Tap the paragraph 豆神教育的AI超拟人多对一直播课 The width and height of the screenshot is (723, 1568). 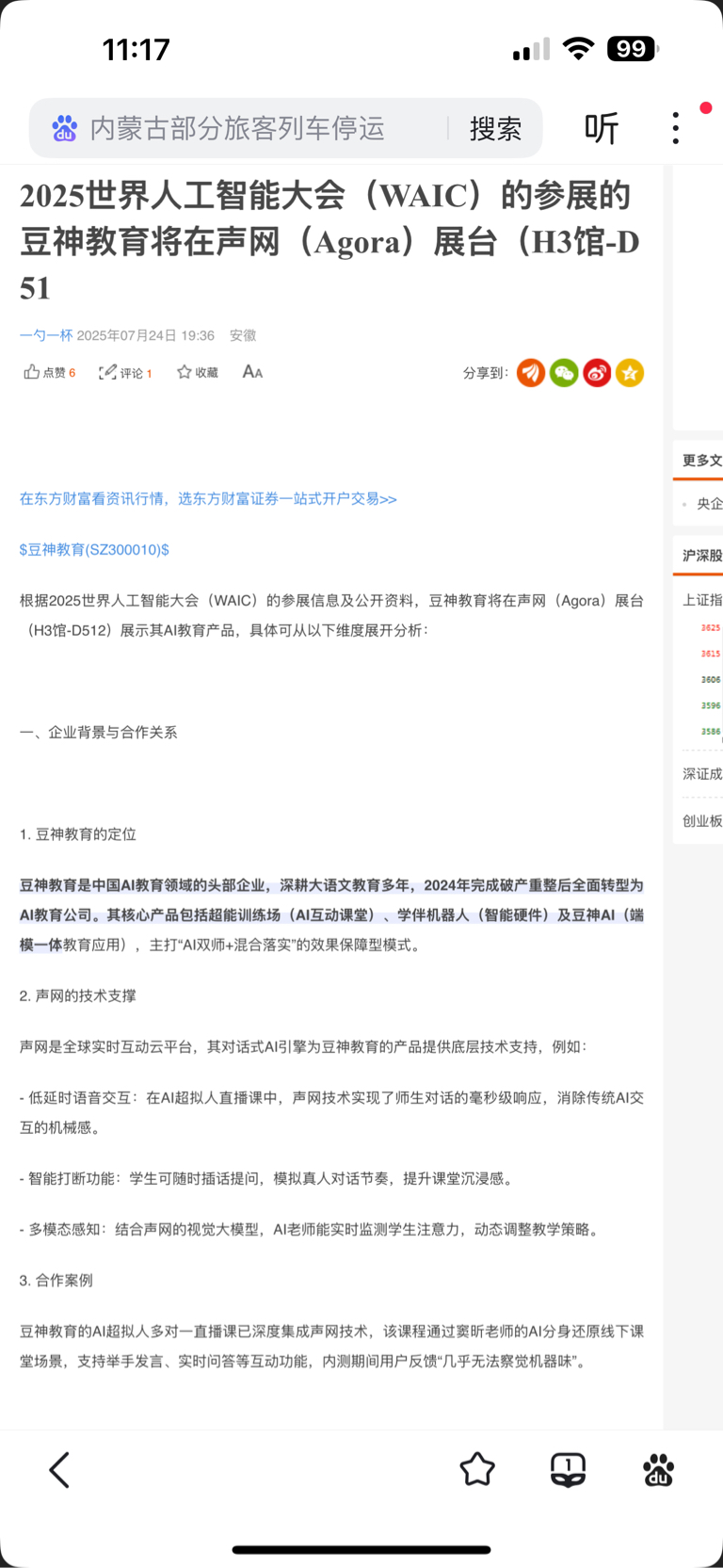coord(332,1347)
